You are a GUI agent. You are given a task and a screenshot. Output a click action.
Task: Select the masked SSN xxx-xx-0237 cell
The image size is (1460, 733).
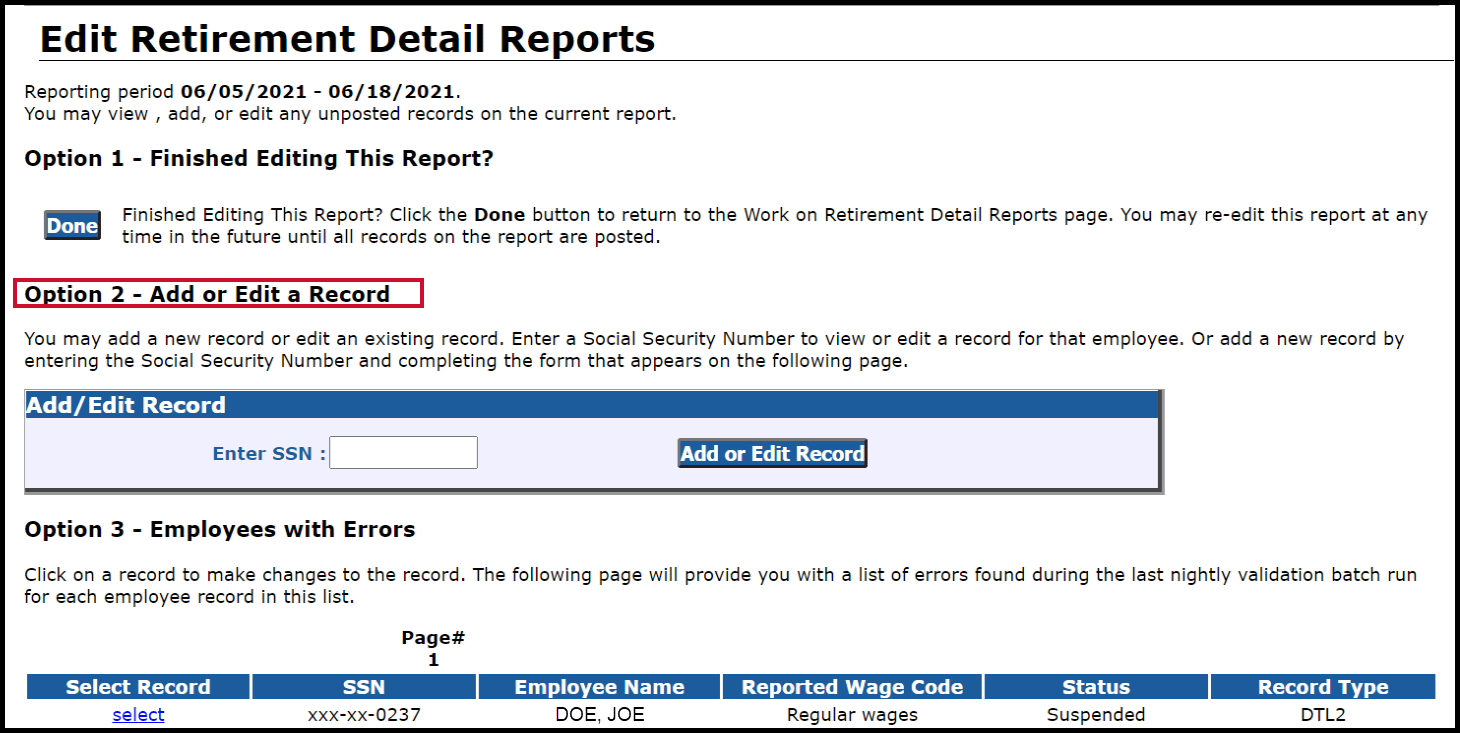364,714
